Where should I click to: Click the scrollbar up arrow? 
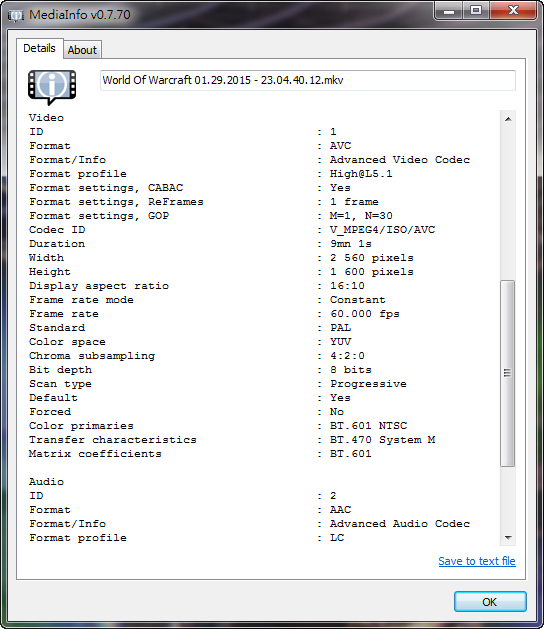pyautogui.click(x=508, y=119)
